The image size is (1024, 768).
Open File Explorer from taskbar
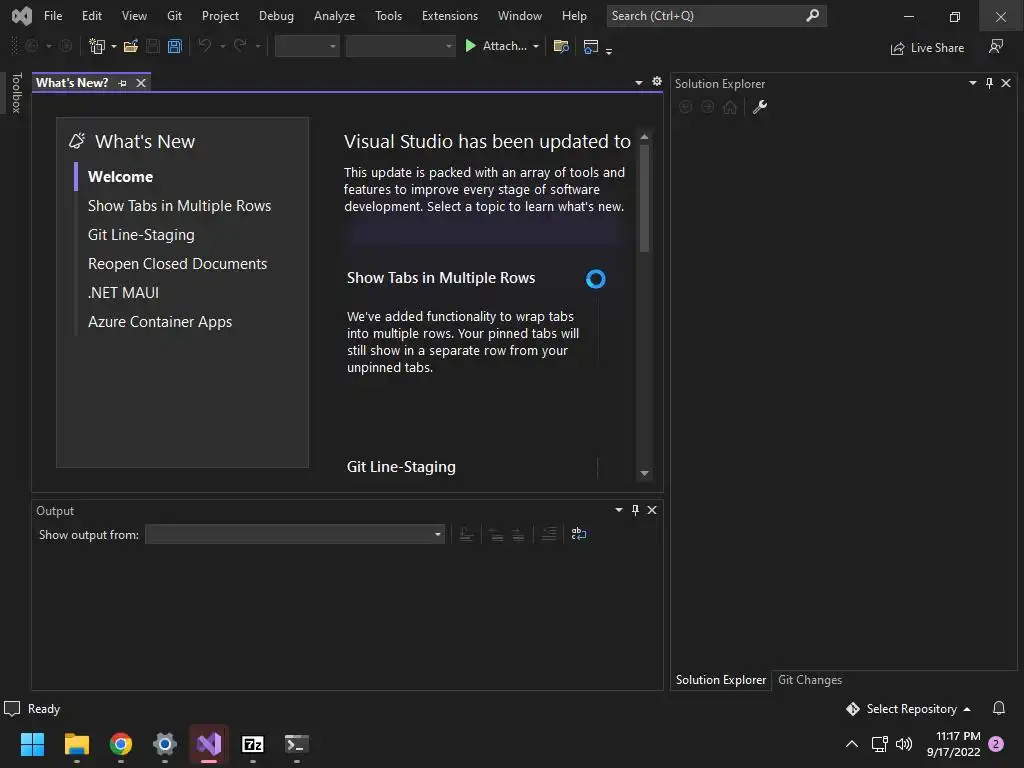click(76, 744)
